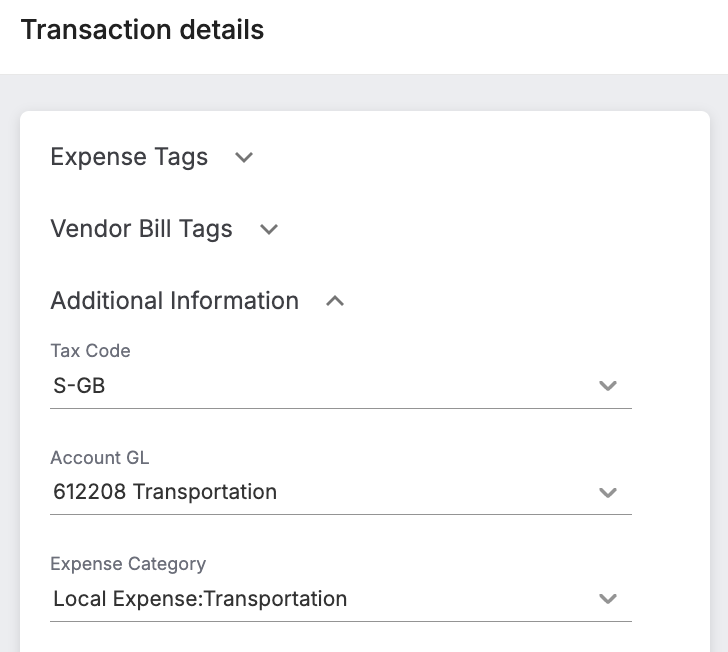The image size is (728, 652).
Task: Click the Additional Information section heading
Action: point(175,300)
